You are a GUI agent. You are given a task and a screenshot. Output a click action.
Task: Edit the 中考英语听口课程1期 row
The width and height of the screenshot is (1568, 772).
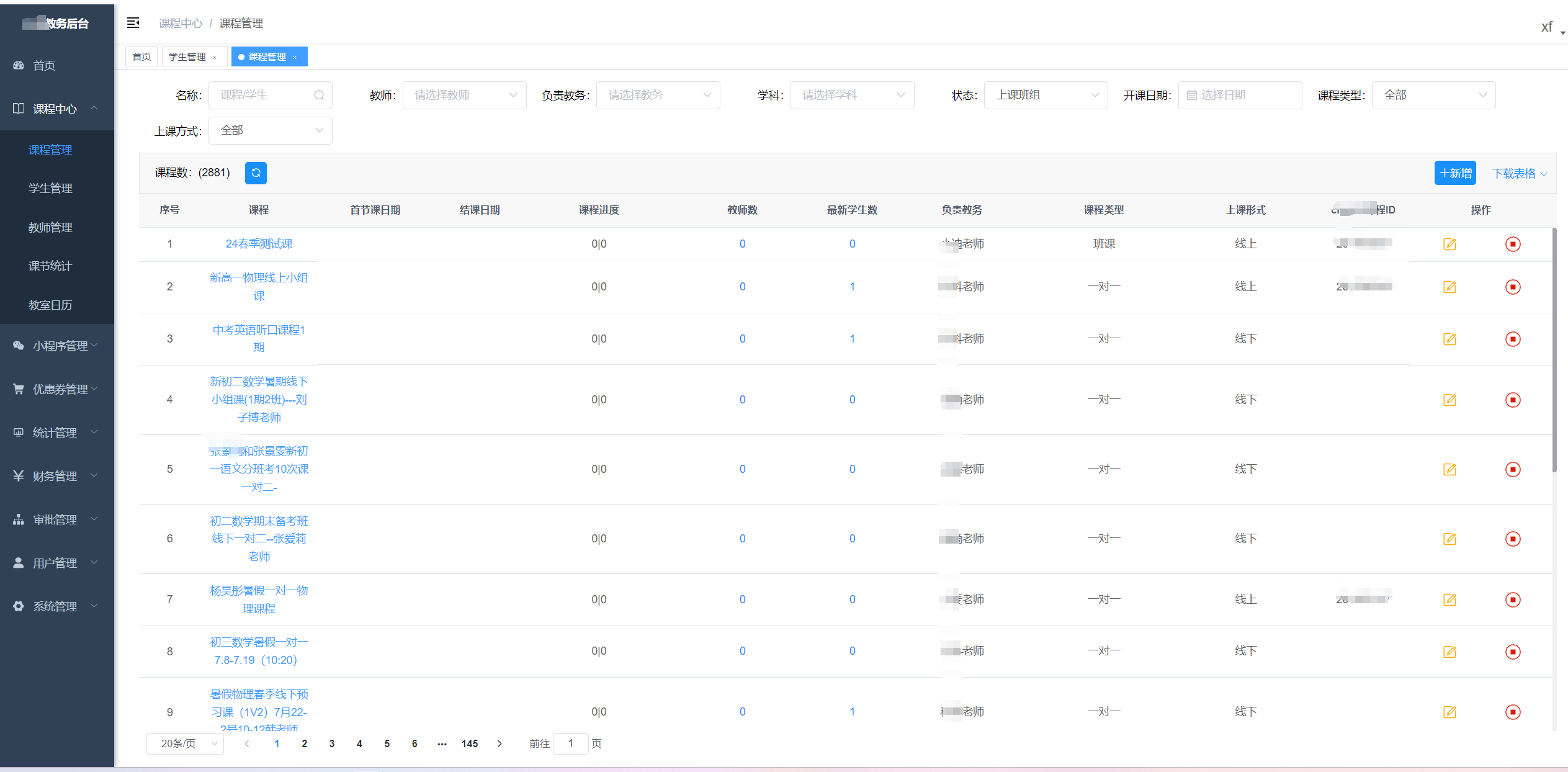tap(1449, 339)
